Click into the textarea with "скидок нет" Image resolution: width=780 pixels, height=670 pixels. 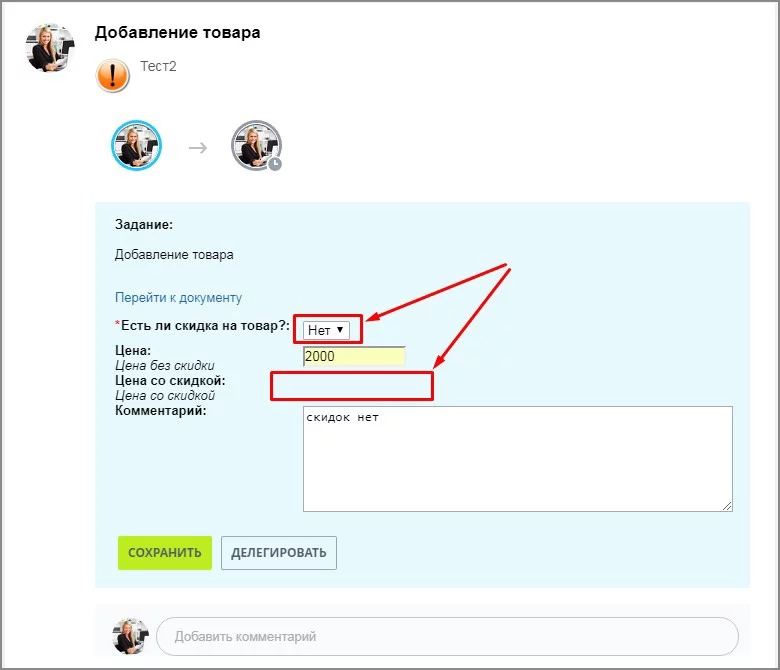pyautogui.click(x=517, y=458)
